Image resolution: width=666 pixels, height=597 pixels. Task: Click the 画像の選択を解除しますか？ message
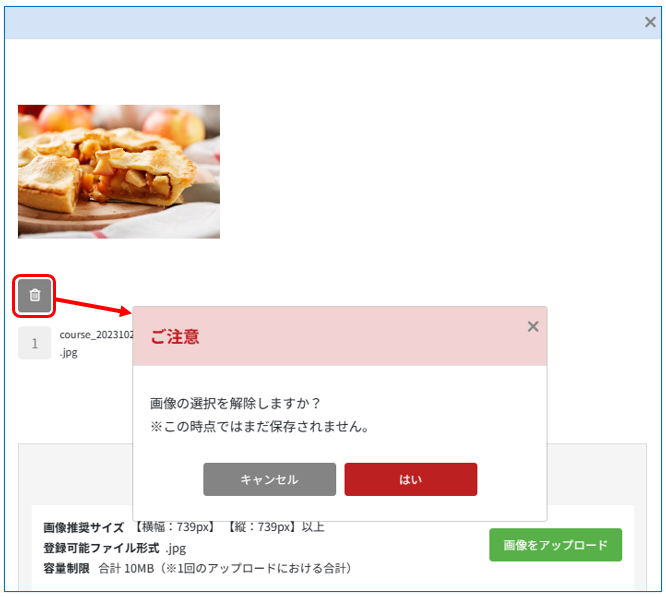click(x=235, y=403)
